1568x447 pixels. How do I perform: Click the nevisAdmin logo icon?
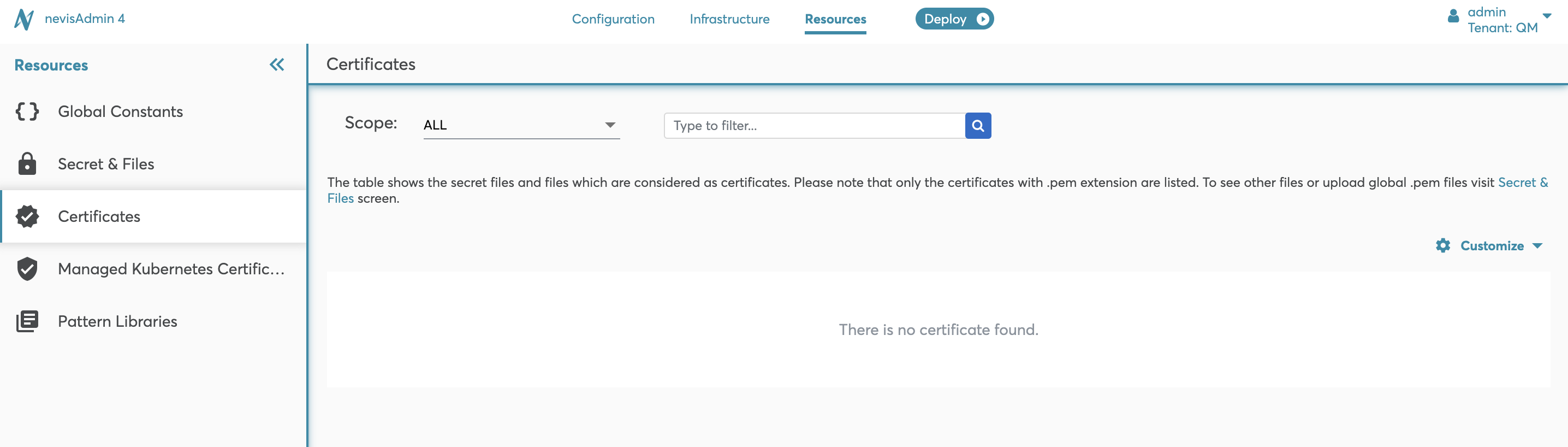23,19
